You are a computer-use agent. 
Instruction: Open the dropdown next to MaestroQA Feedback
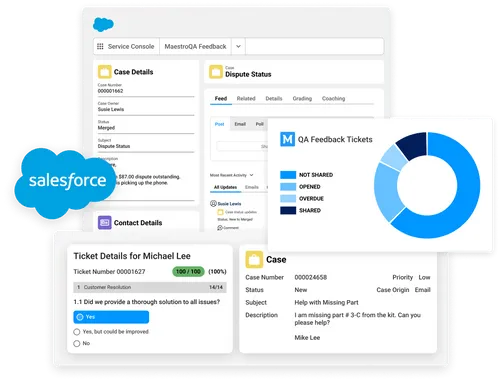click(238, 46)
